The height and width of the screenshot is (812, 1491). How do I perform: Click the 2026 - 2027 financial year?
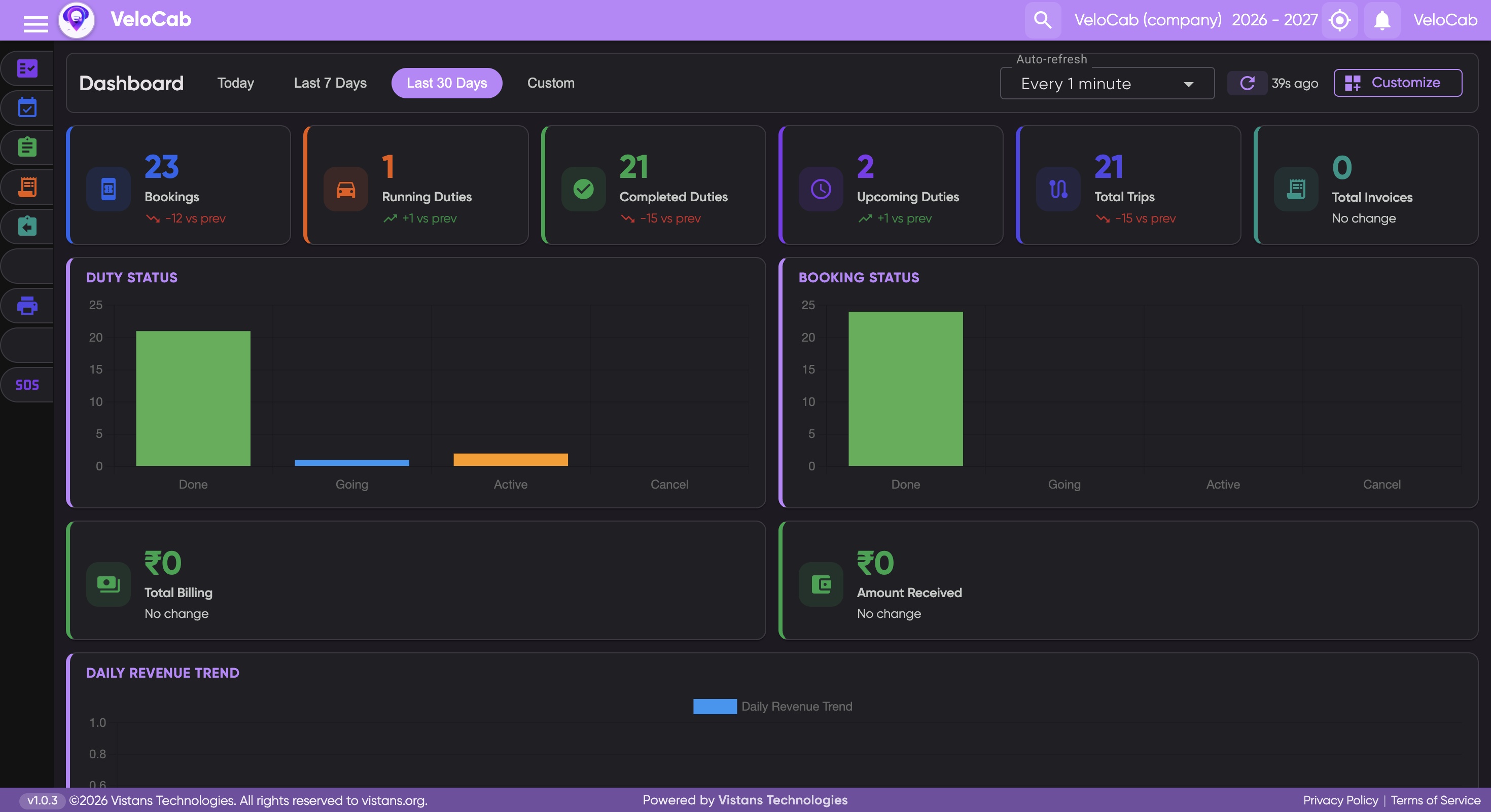point(1274,20)
